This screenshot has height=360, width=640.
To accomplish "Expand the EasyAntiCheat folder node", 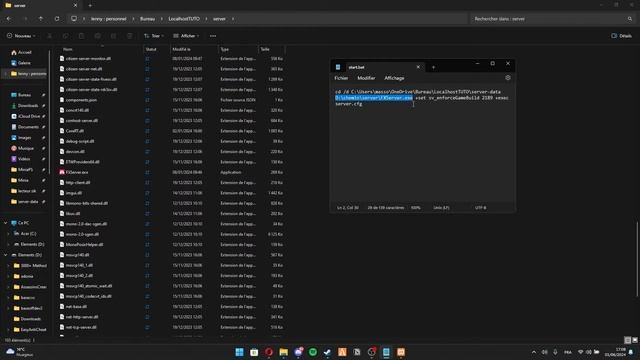I will [9, 329].
